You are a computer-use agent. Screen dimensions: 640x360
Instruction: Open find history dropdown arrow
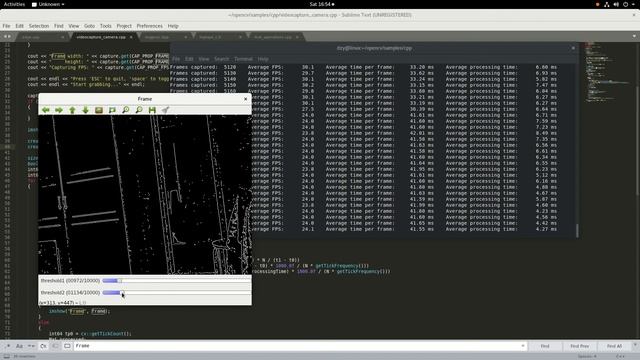(x=522, y=346)
